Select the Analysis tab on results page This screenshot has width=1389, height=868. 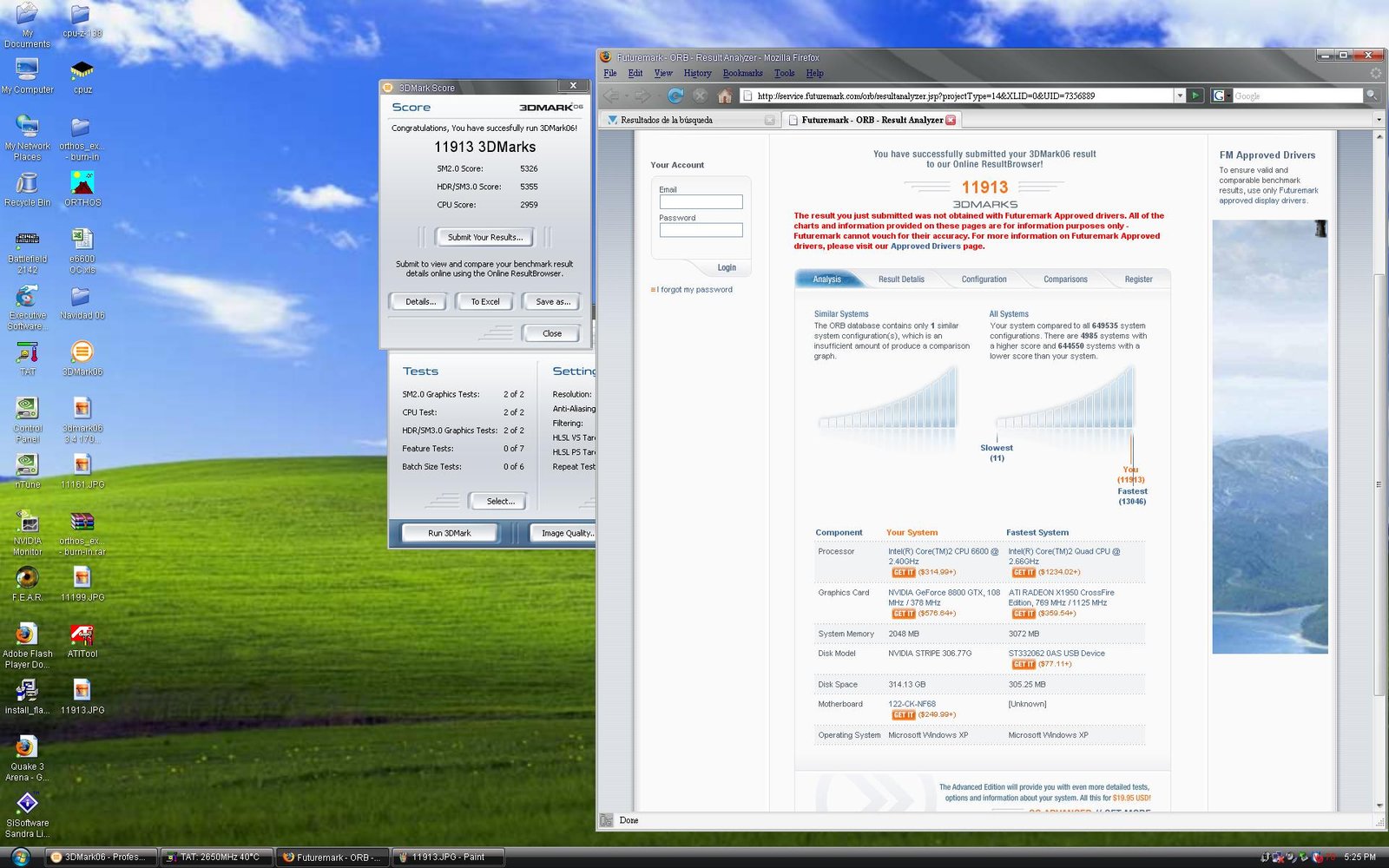pyautogui.click(x=827, y=279)
